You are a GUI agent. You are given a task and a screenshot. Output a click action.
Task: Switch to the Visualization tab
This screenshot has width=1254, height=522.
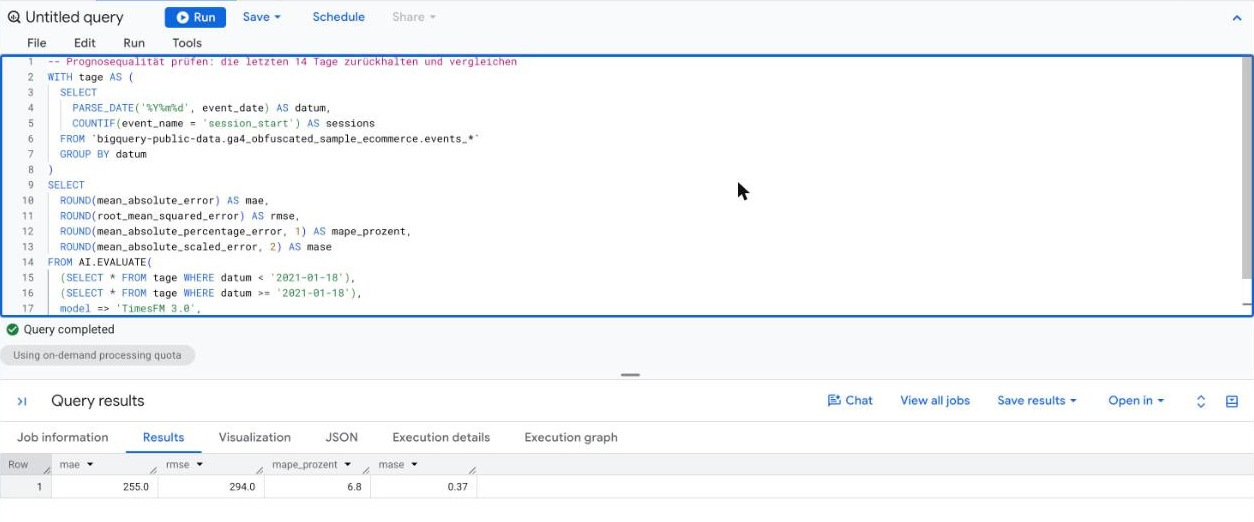[x=255, y=437]
